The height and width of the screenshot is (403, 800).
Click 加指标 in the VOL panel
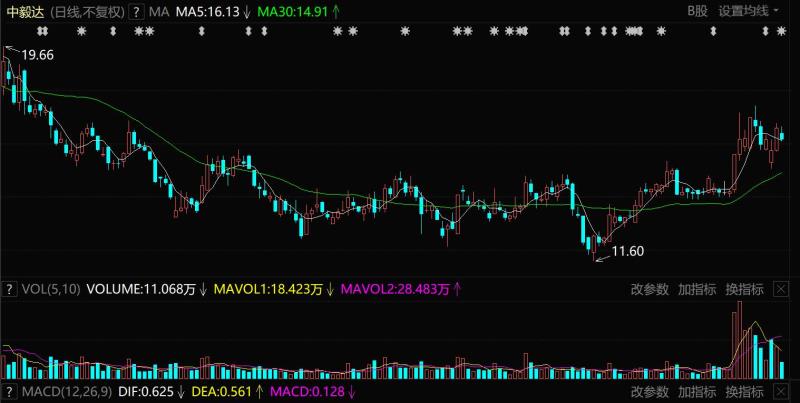pos(697,290)
